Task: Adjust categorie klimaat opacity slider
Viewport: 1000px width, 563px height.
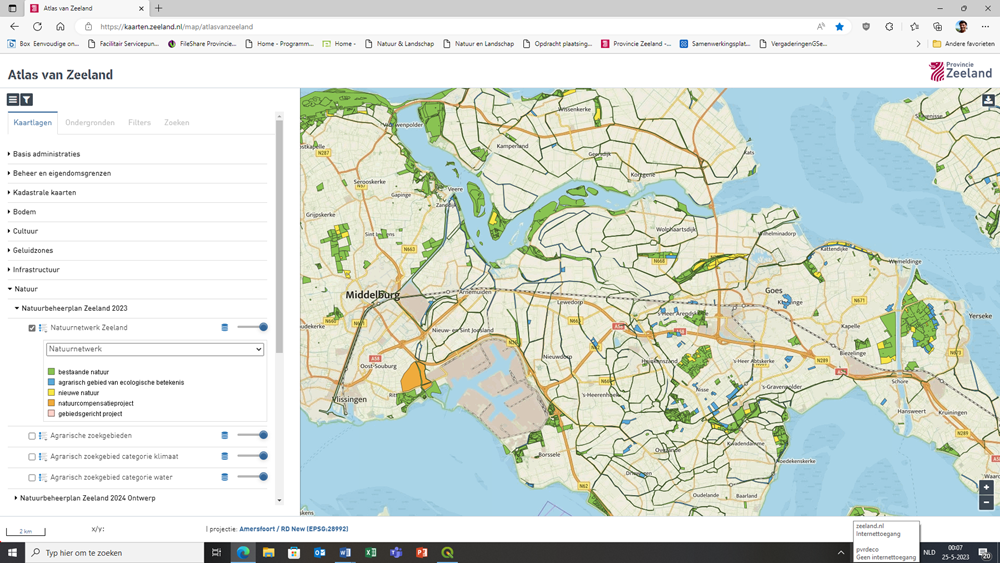Action: coord(253,456)
